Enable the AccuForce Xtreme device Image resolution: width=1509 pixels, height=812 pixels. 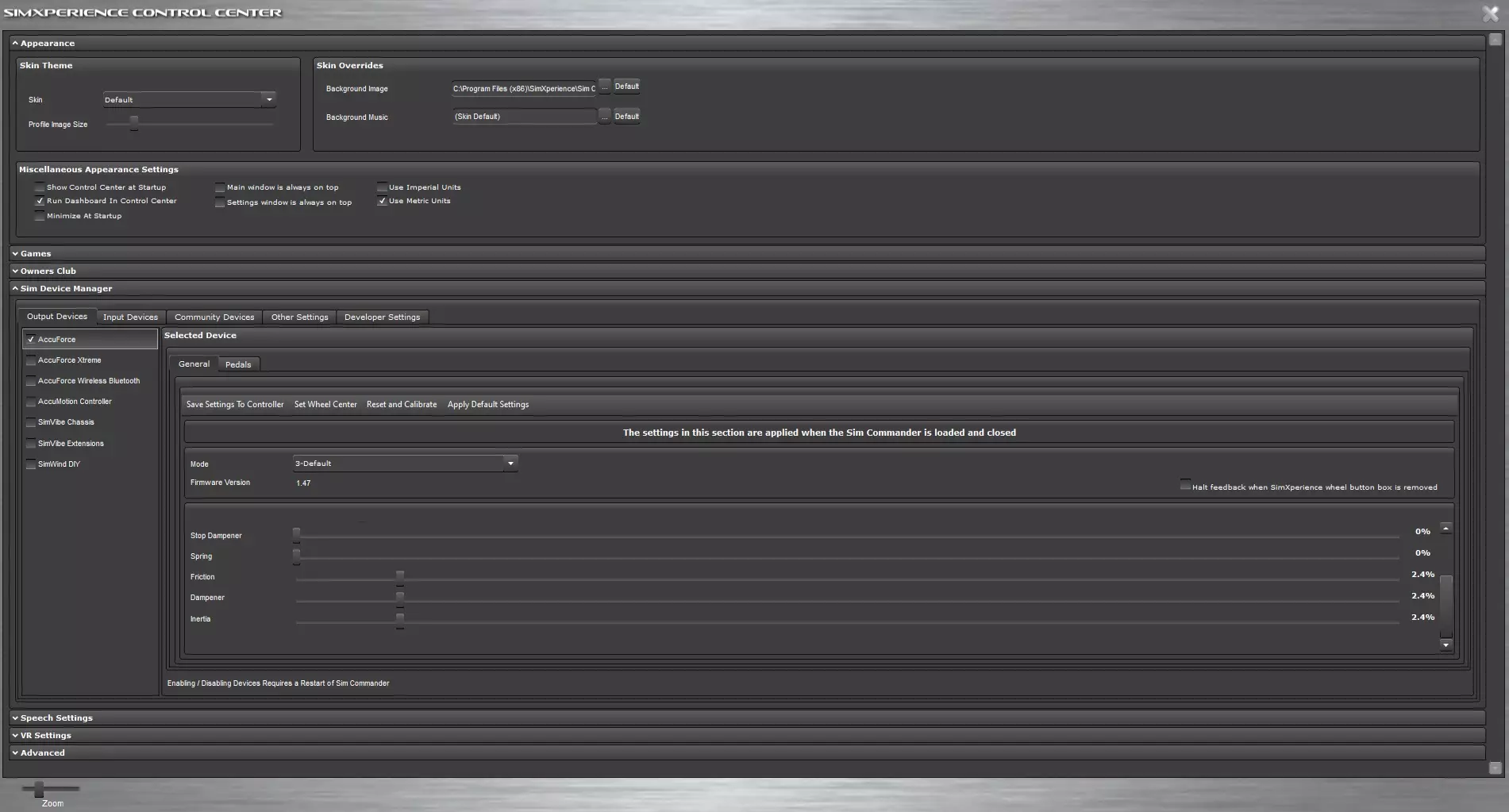(x=31, y=360)
